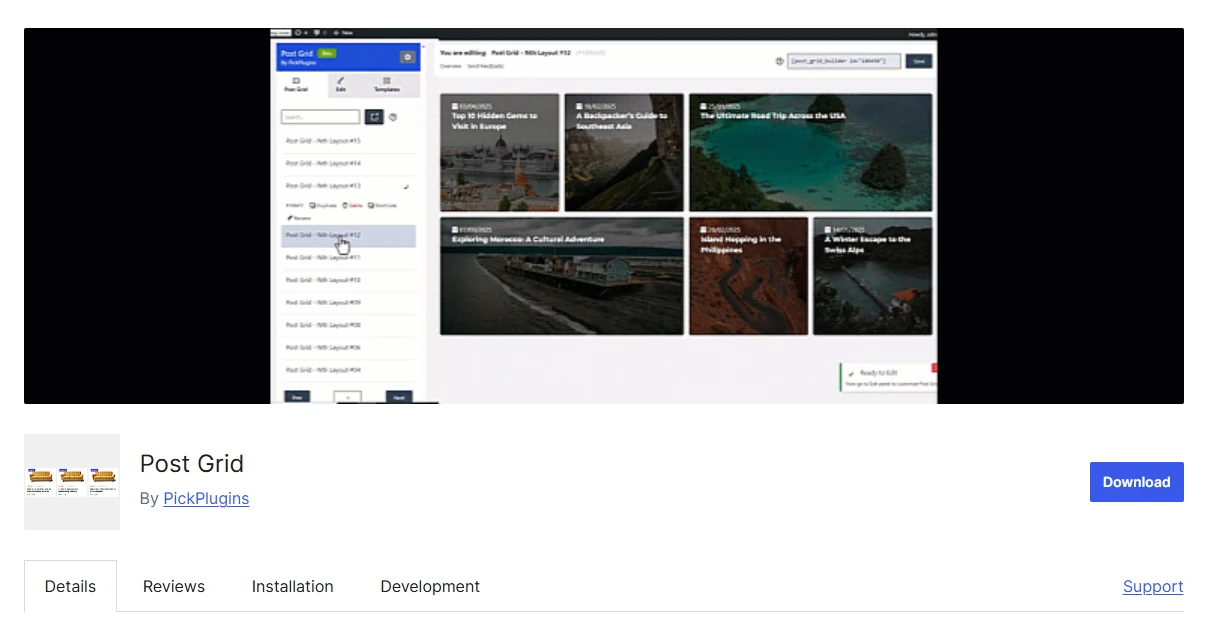
Task: Click the Next button below the layout list
Action: tap(399, 397)
